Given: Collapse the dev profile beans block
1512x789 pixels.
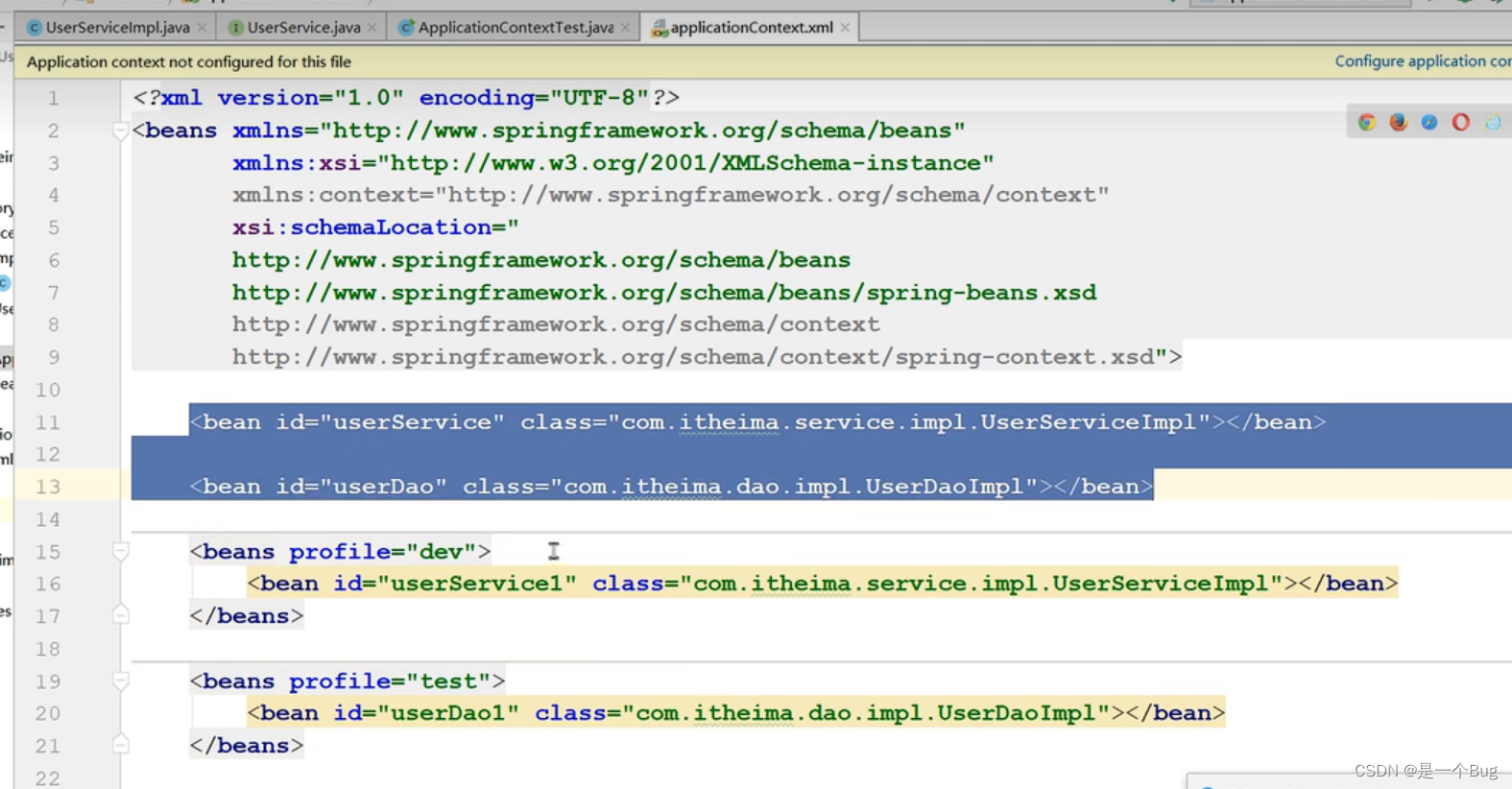Looking at the screenshot, I should point(121,552).
